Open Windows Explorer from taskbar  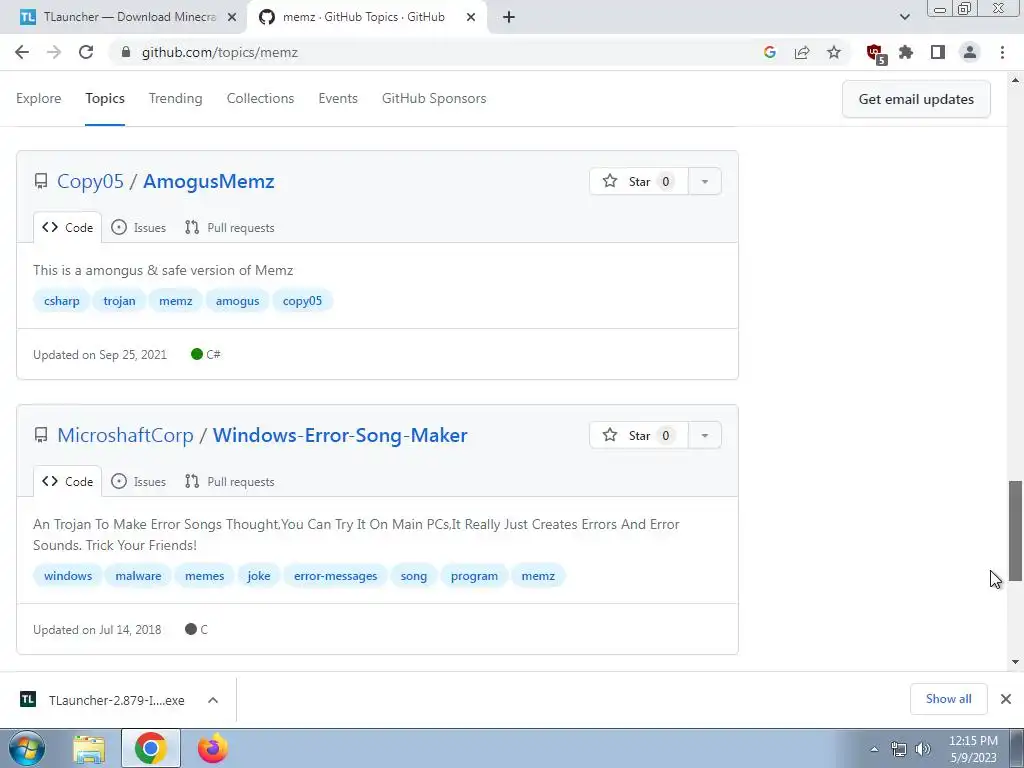(89, 749)
